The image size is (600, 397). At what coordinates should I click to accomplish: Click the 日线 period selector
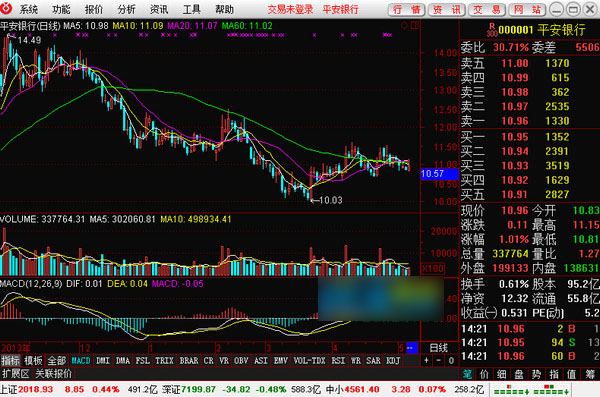(x=439, y=348)
